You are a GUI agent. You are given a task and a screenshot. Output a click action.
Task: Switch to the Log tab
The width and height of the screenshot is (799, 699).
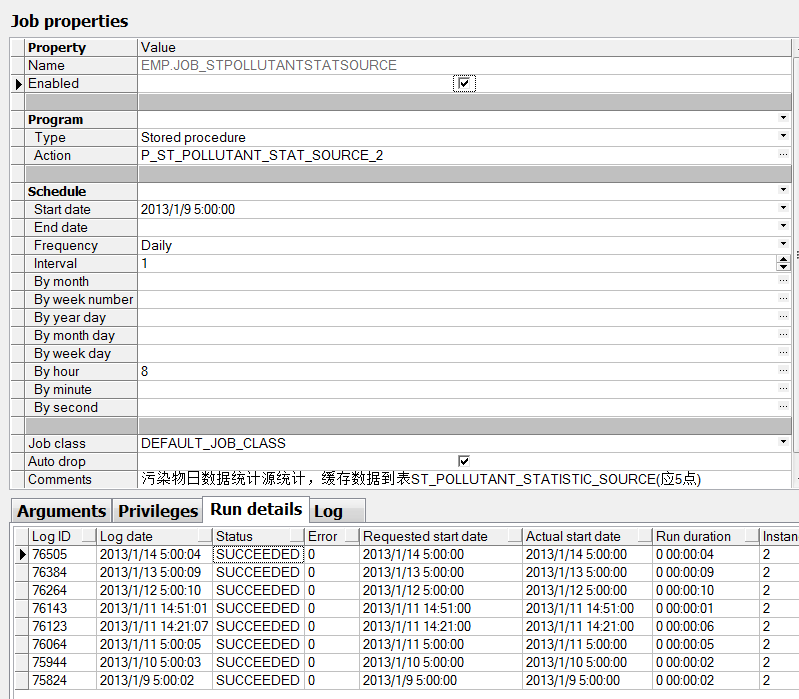click(x=329, y=511)
